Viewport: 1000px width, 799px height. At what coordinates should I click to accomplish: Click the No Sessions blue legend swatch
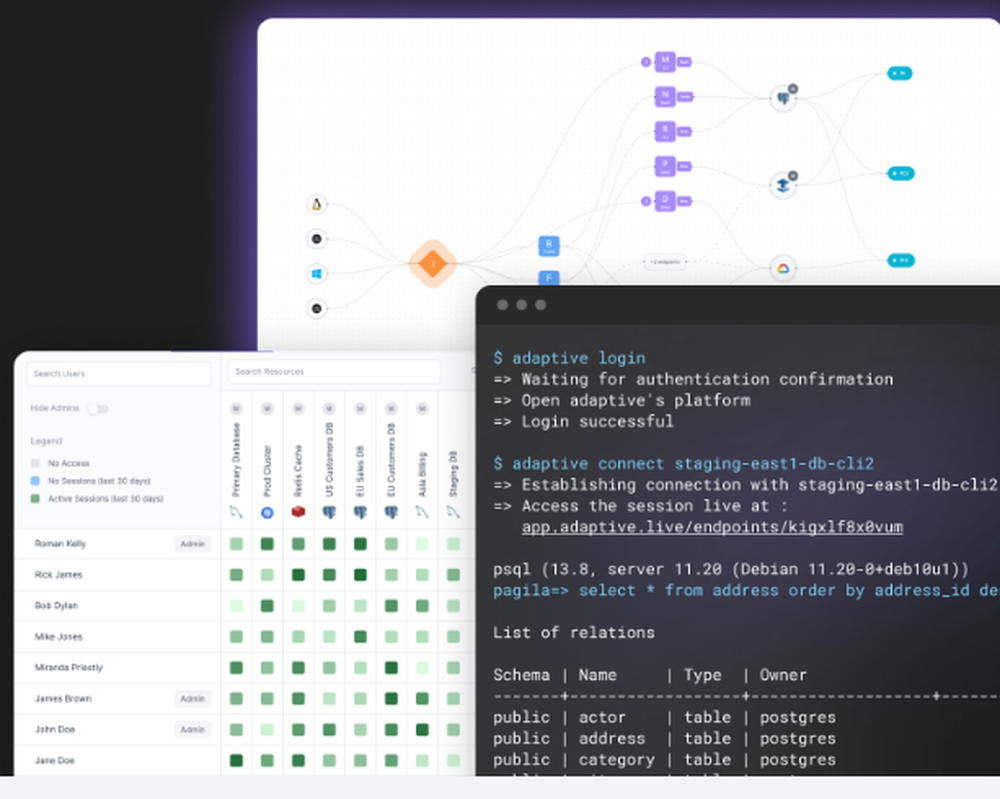pos(35,481)
